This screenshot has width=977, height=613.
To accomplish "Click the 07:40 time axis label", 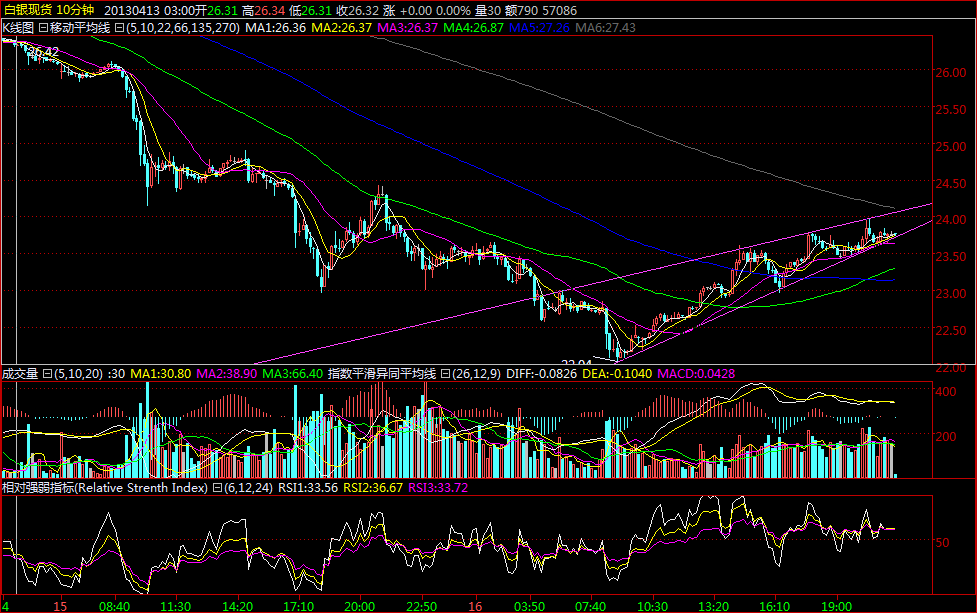I will pyautogui.click(x=590, y=606).
